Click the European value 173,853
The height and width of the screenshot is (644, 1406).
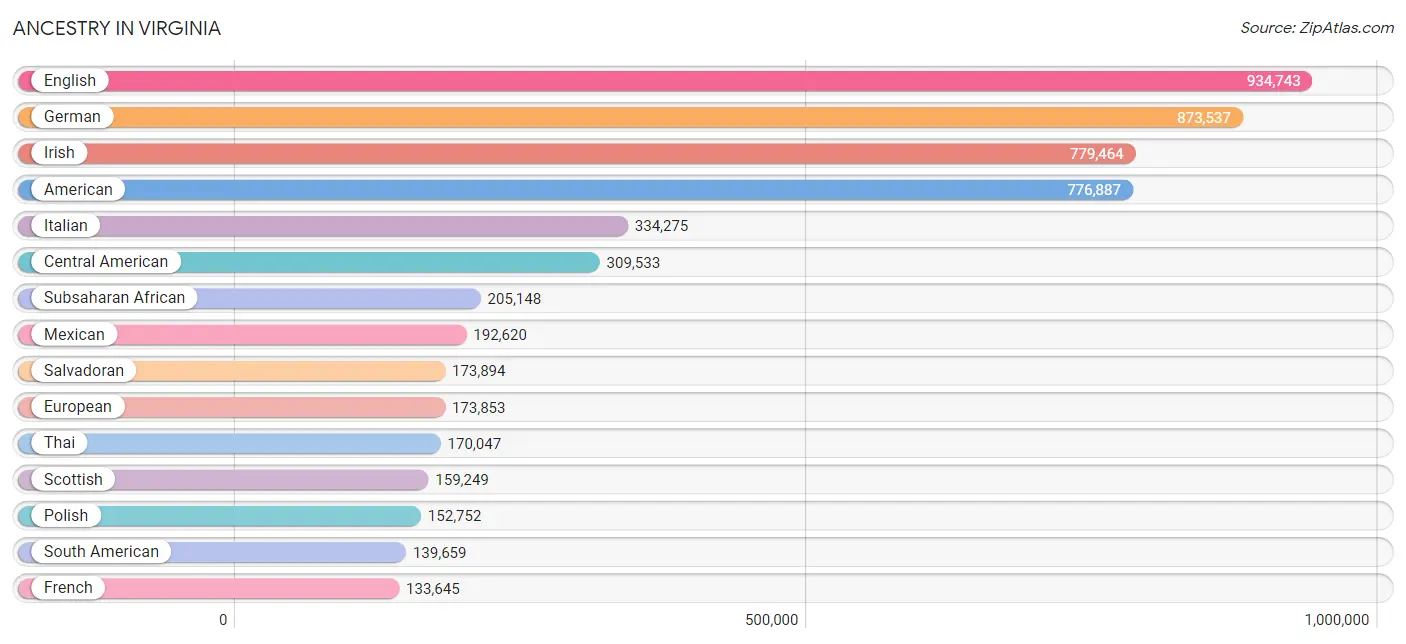click(x=478, y=407)
